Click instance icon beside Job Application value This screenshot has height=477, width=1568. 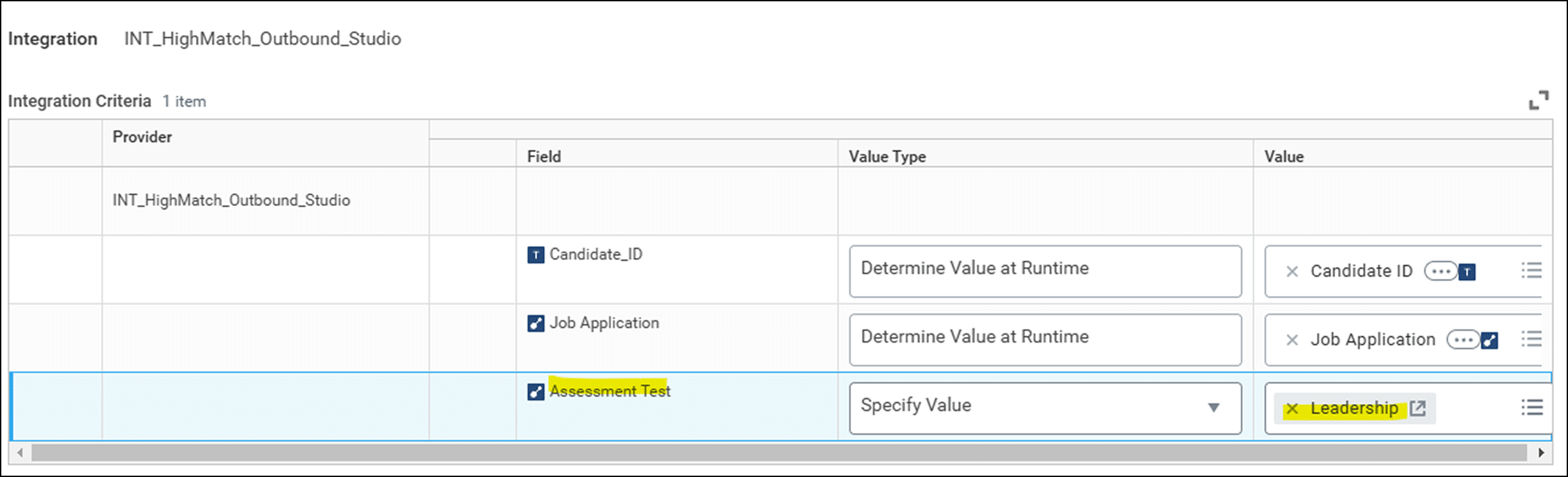click(x=1490, y=341)
